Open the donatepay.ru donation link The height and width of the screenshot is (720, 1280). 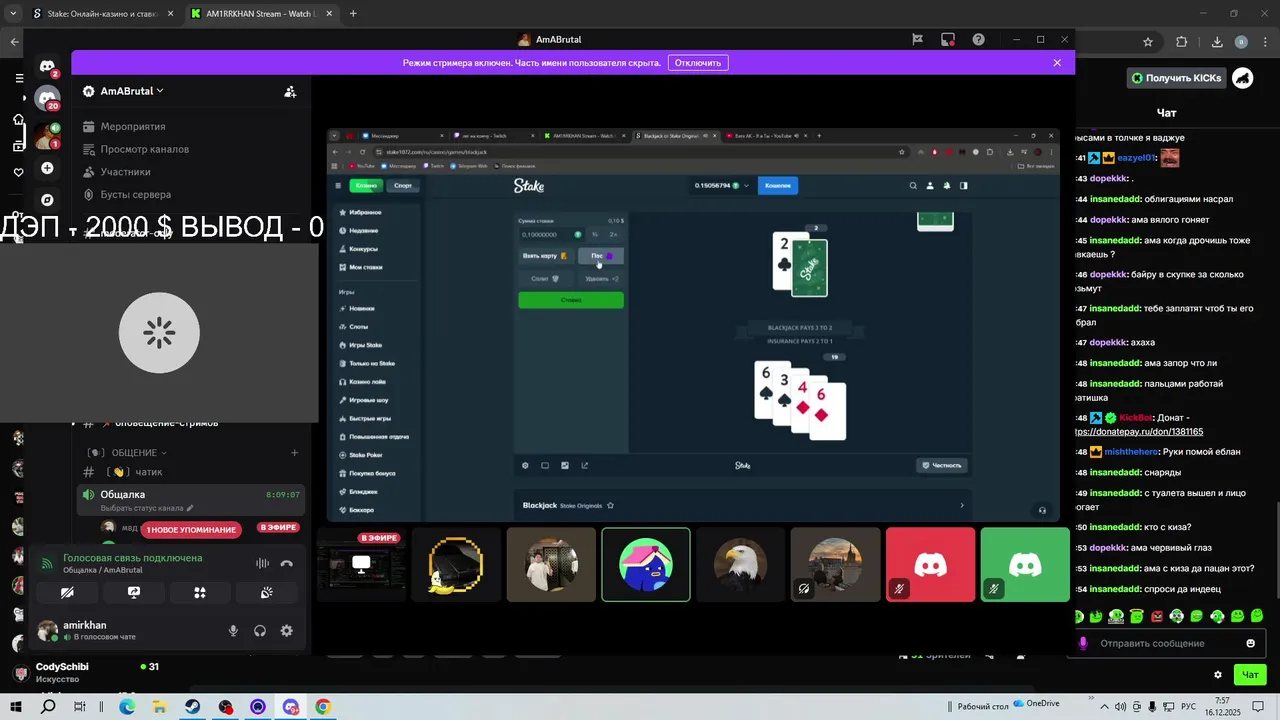(1140, 432)
